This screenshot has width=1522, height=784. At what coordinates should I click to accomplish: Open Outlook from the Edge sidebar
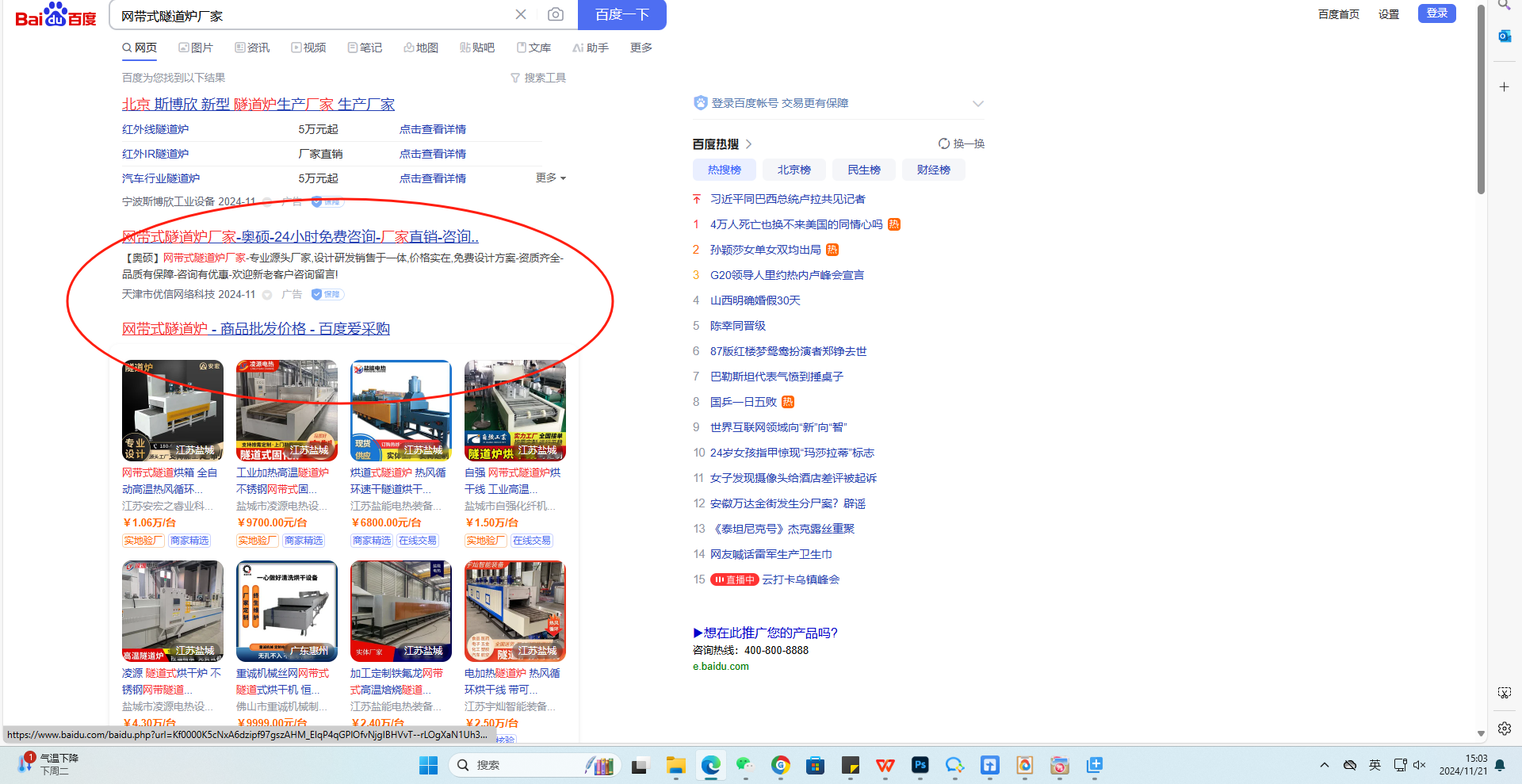(x=1504, y=36)
